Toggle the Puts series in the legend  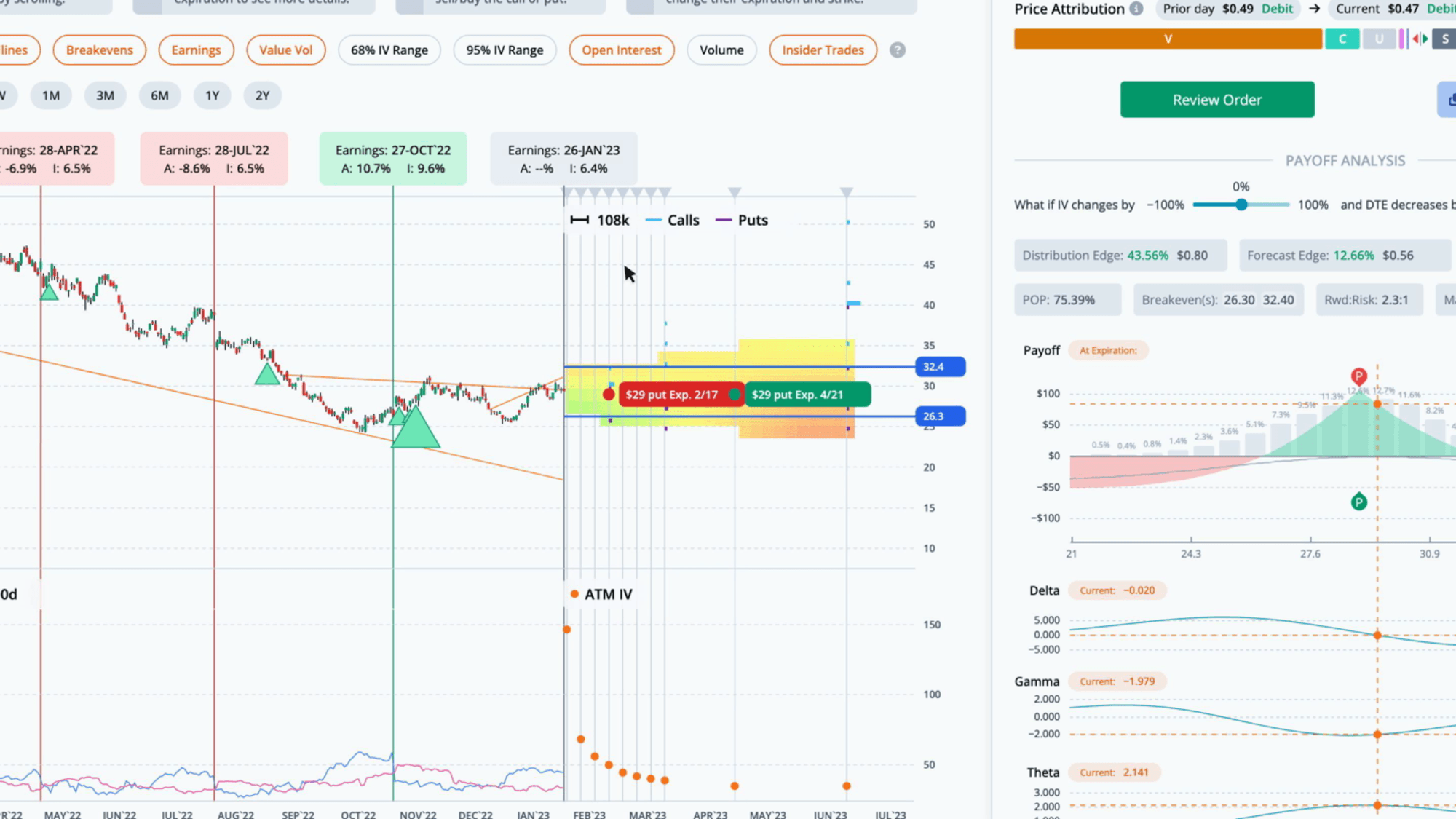(x=742, y=221)
